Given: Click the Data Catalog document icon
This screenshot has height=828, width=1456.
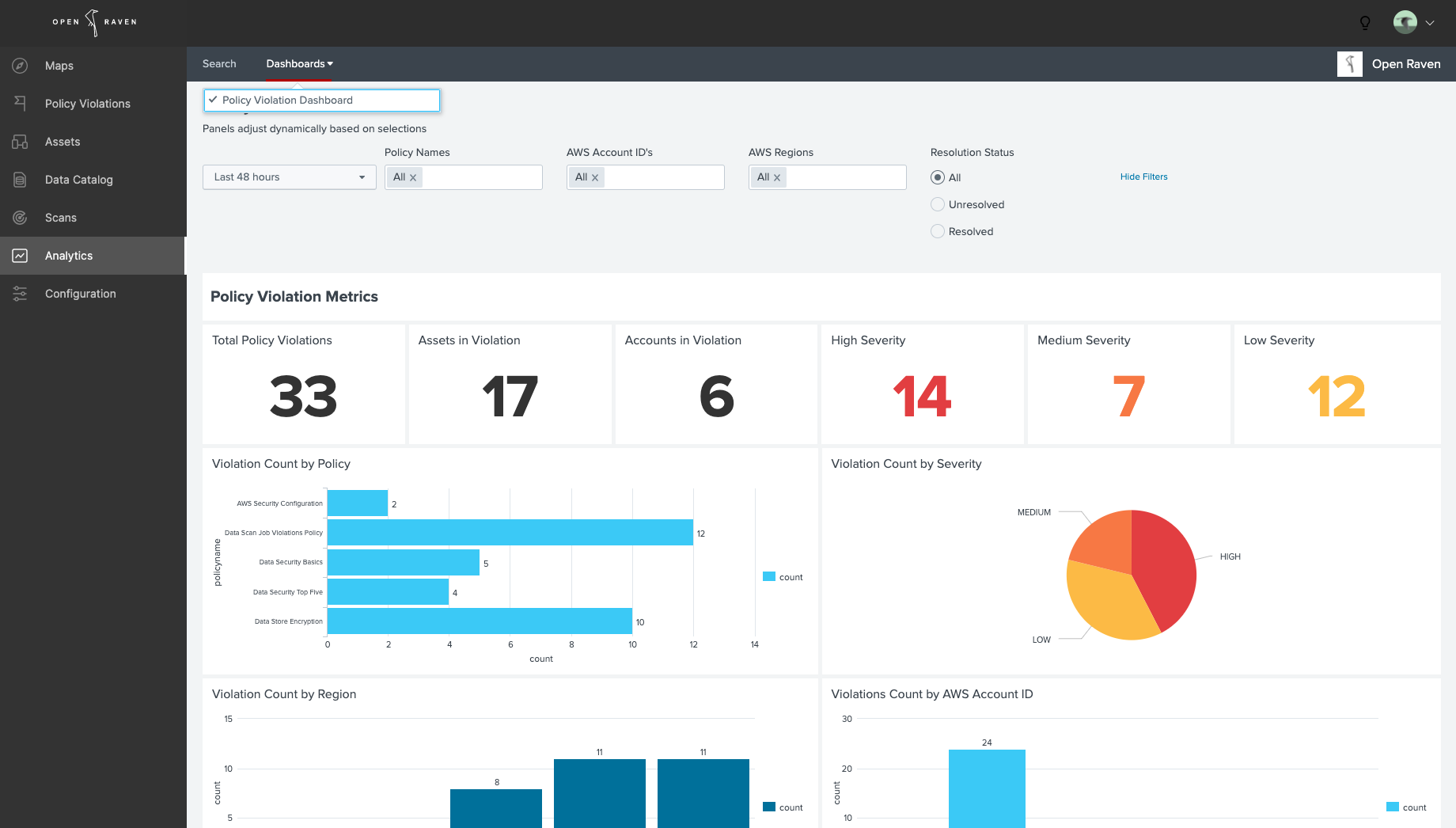Looking at the screenshot, I should point(20,180).
